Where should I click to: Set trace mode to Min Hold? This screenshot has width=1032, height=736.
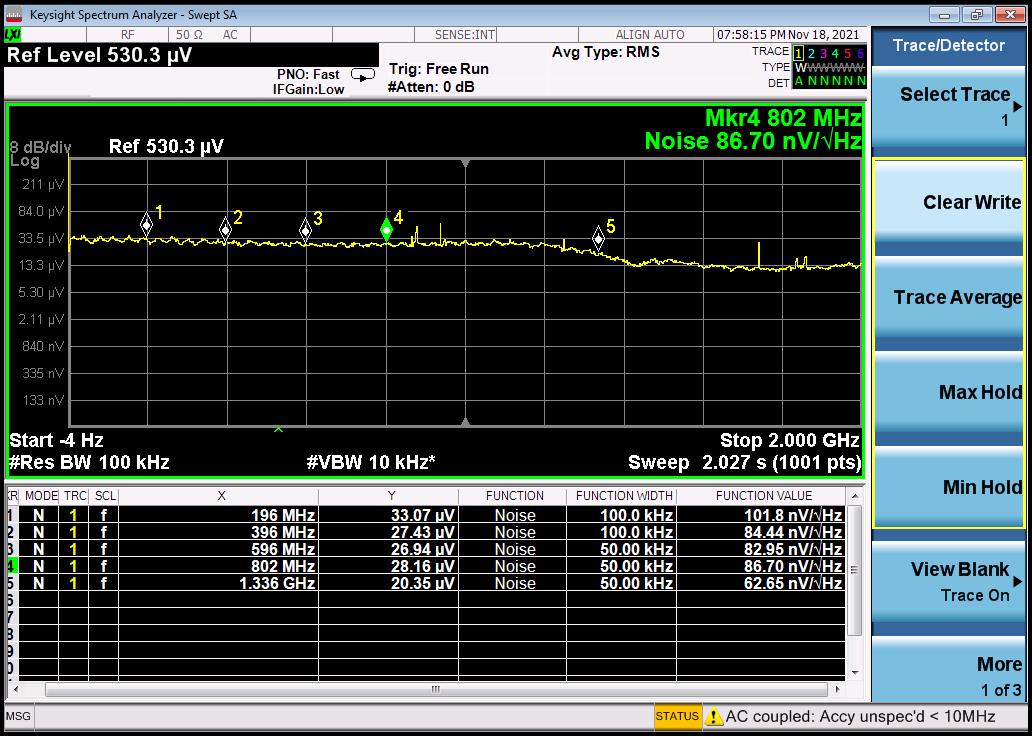point(949,487)
